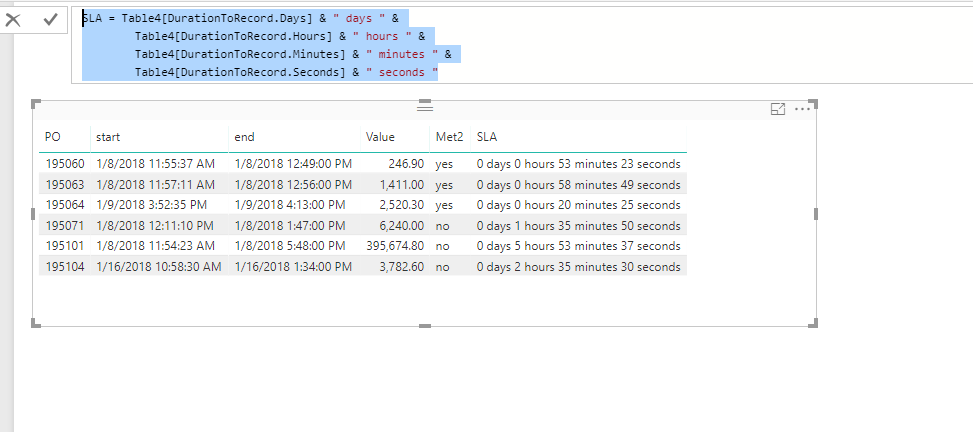The width and height of the screenshot is (973, 432).
Task: Sort by the Met2 column header
Action: [449, 137]
